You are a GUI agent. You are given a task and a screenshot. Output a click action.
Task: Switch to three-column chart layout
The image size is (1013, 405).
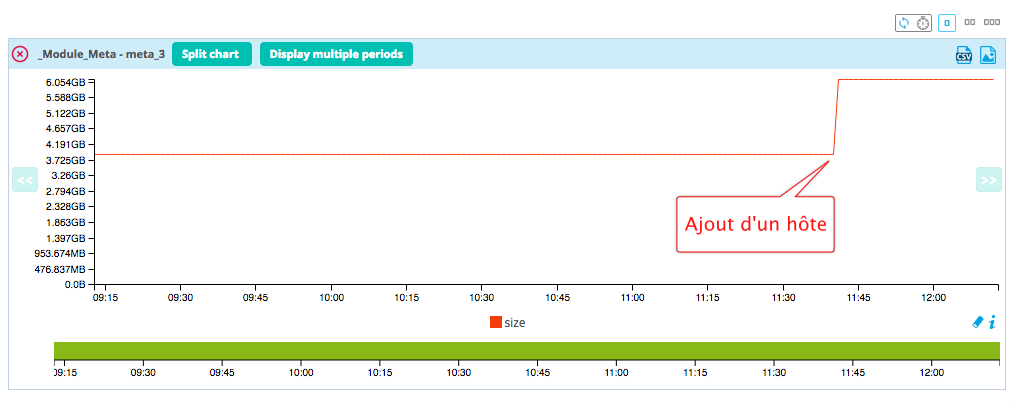pyautogui.click(x=992, y=21)
